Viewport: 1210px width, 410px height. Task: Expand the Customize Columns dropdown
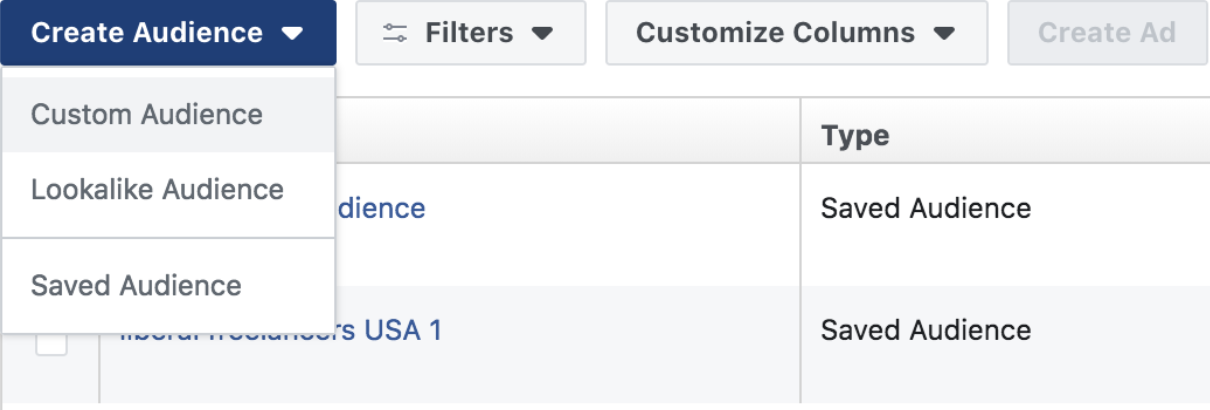coord(797,33)
